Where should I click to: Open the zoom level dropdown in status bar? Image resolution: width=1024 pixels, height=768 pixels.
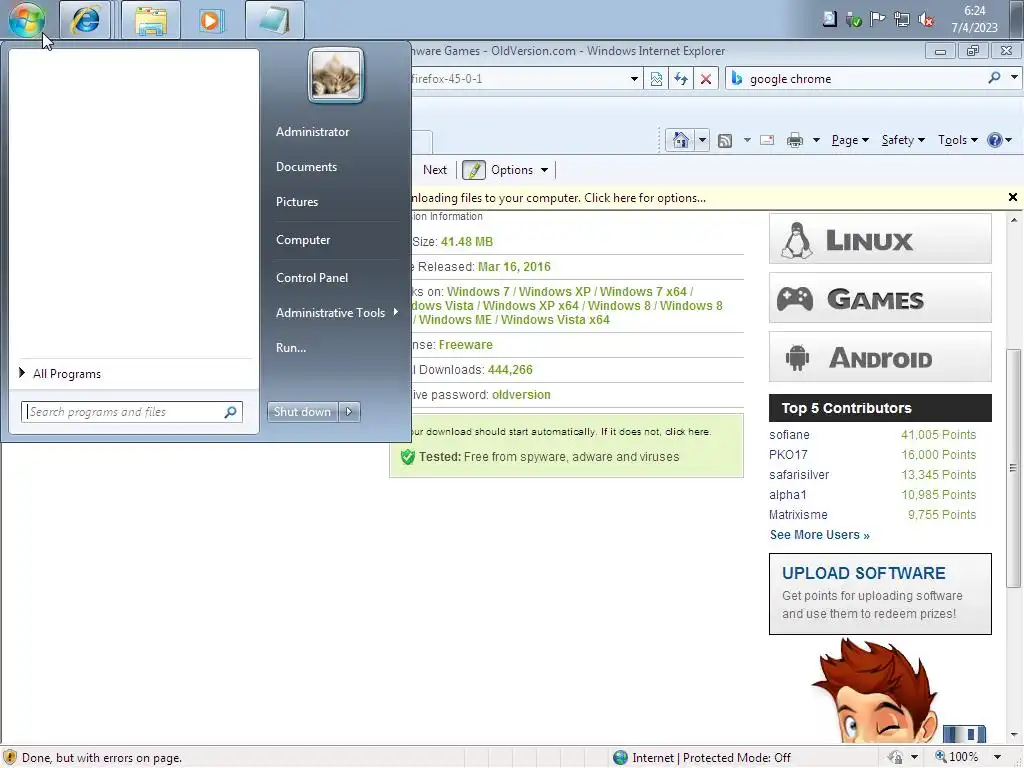(997, 757)
